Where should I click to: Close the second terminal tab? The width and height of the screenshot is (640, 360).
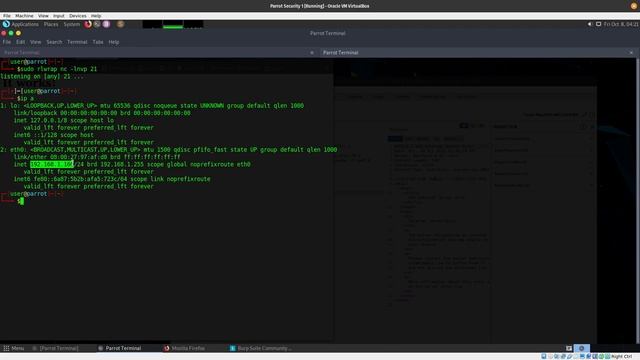coord(631,53)
